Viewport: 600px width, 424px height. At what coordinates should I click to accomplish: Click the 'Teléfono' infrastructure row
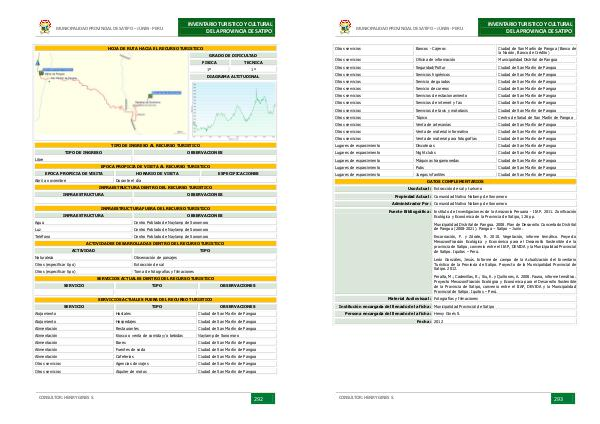coord(155,236)
